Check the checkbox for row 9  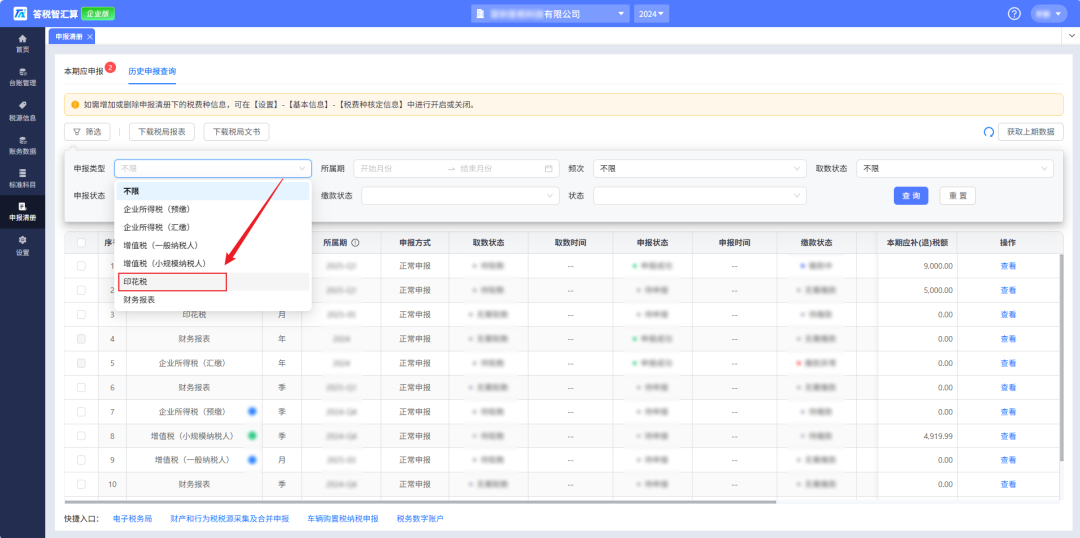click(x=81, y=459)
